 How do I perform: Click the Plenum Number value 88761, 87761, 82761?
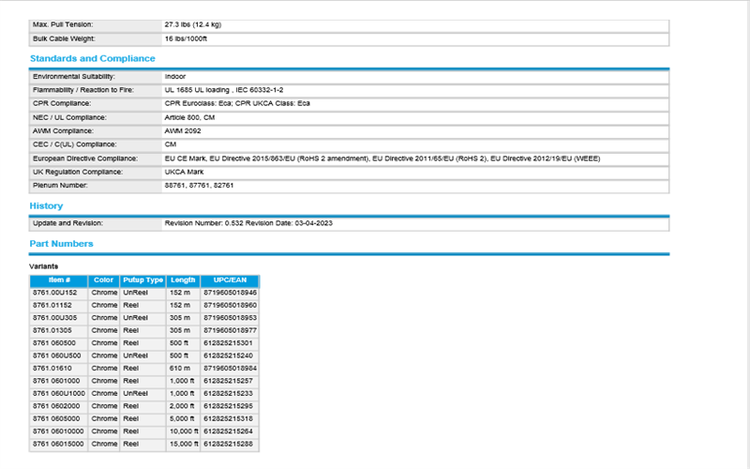(199, 185)
